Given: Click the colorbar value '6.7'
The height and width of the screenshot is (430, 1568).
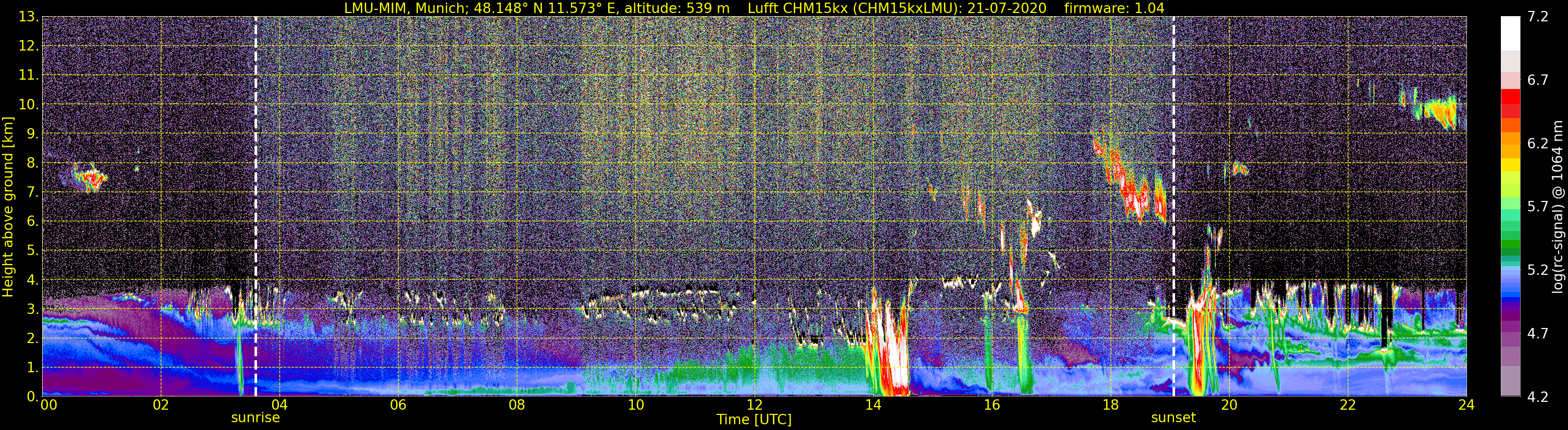Looking at the screenshot, I should [1538, 80].
